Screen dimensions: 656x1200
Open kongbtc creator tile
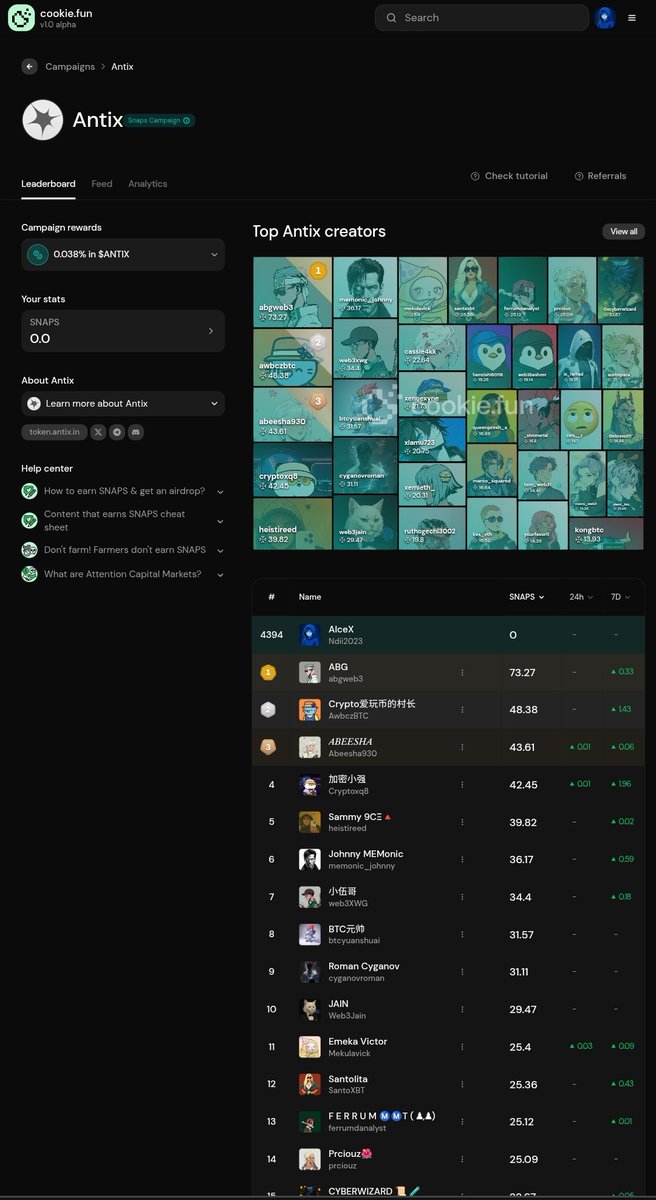[606, 534]
